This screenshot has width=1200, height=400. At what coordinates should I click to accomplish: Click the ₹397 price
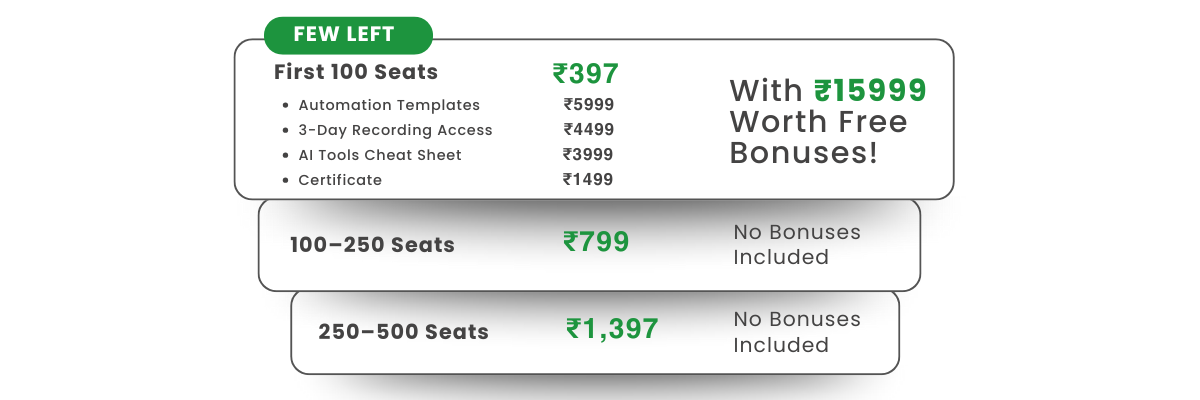[x=586, y=74]
